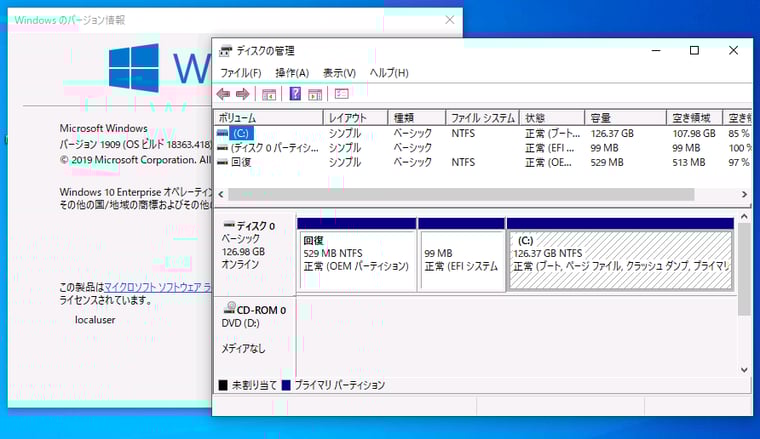Sort by the レイアウト column header

click(355, 118)
